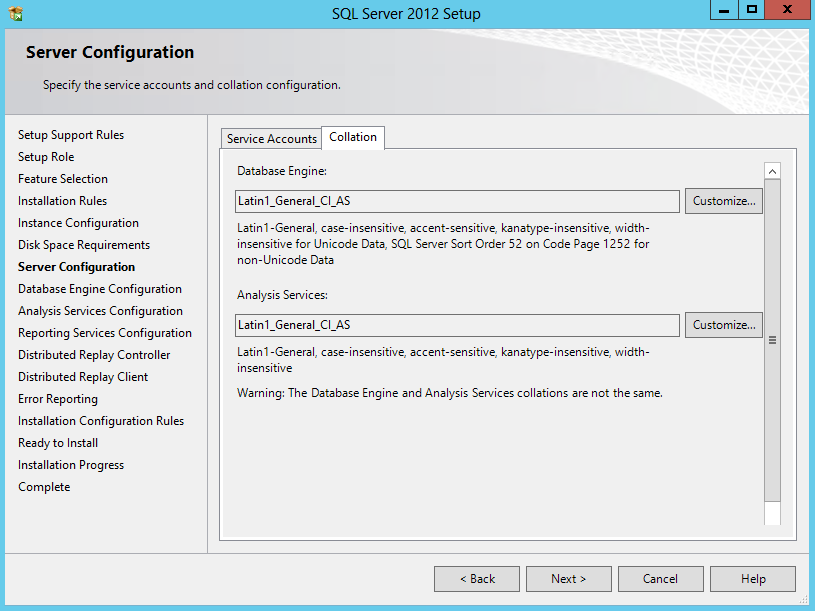Select the Distributed Replay Client step
This screenshot has height=611, width=815.
[x=83, y=377]
